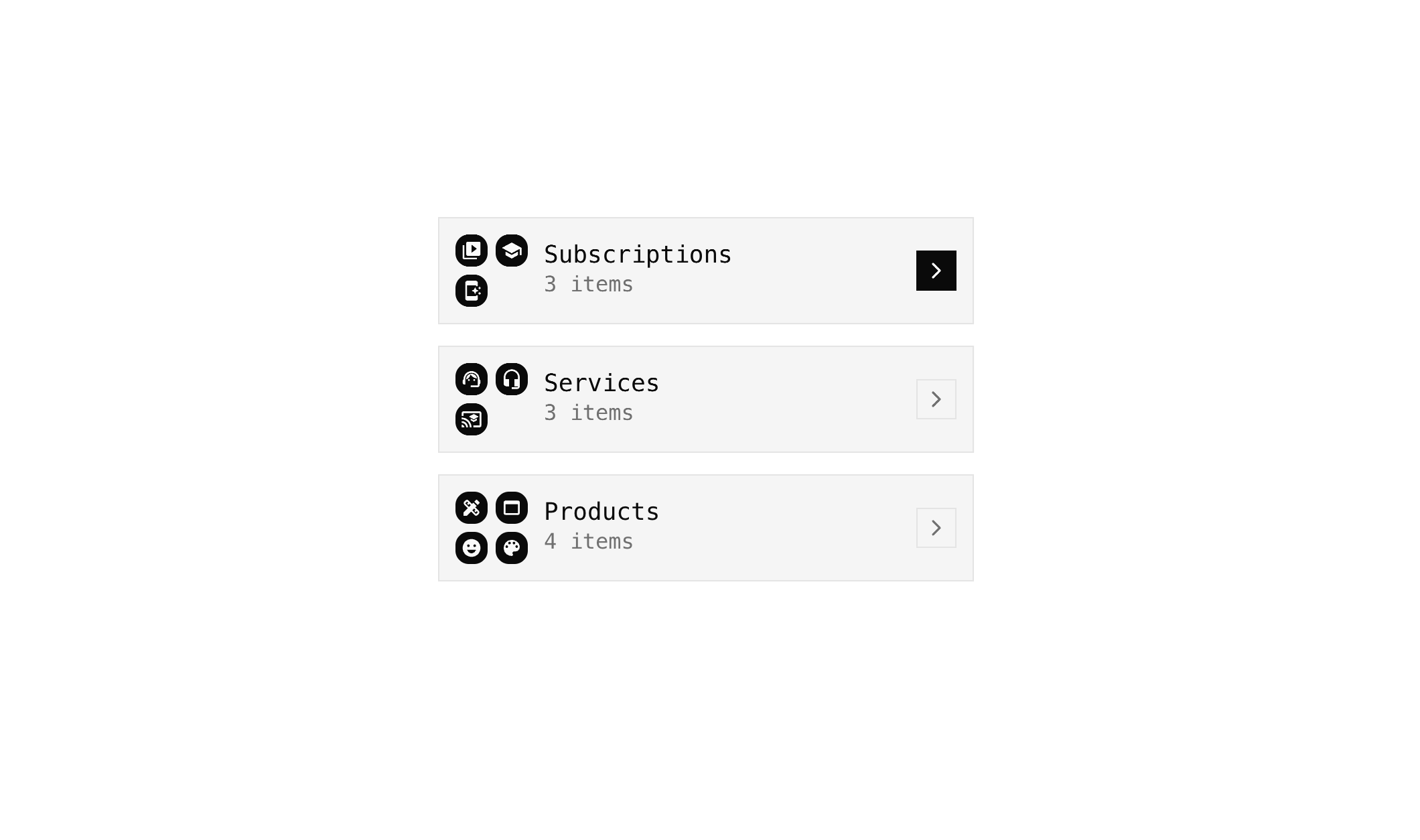1420x840 pixels.
Task: Click the cast for education icon
Action: [472, 419]
